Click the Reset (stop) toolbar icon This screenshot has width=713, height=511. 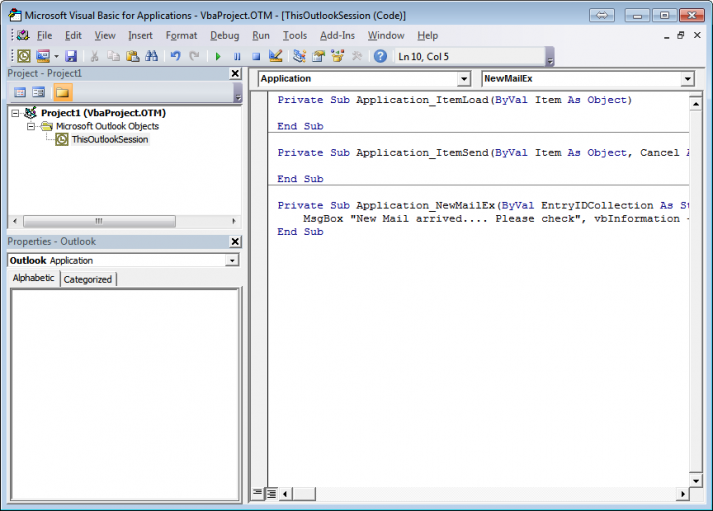click(255, 57)
